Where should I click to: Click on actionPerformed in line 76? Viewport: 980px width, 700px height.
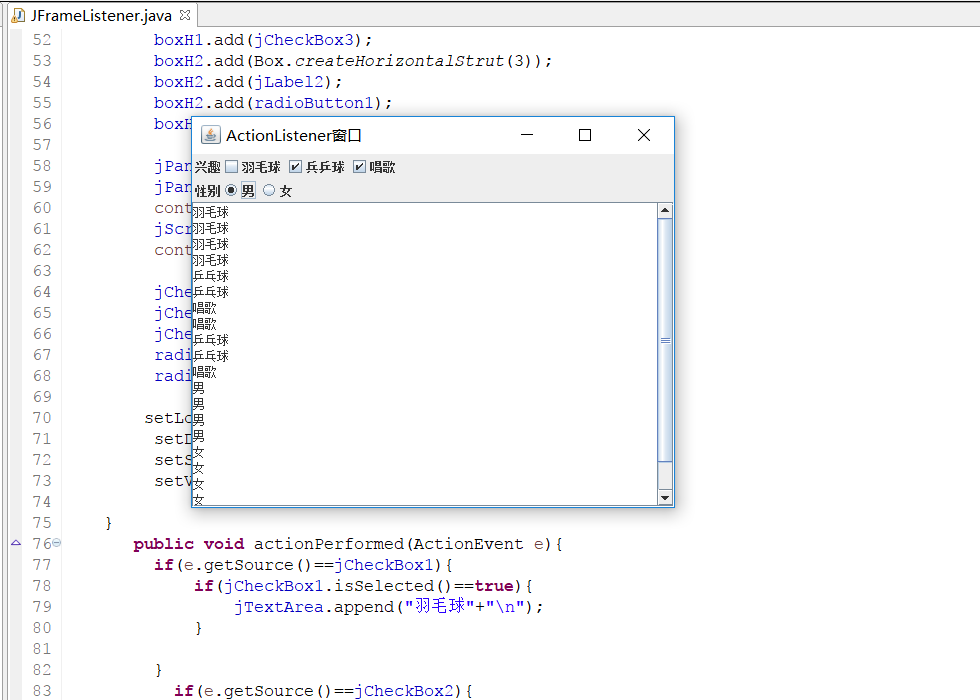329,544
